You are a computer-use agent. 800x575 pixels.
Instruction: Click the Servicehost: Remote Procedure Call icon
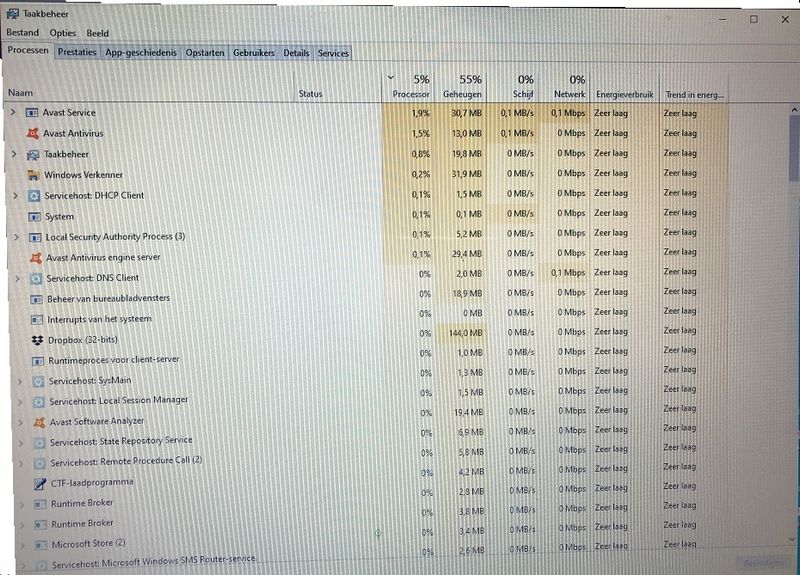pyautogui.click(x=40, y=463)
